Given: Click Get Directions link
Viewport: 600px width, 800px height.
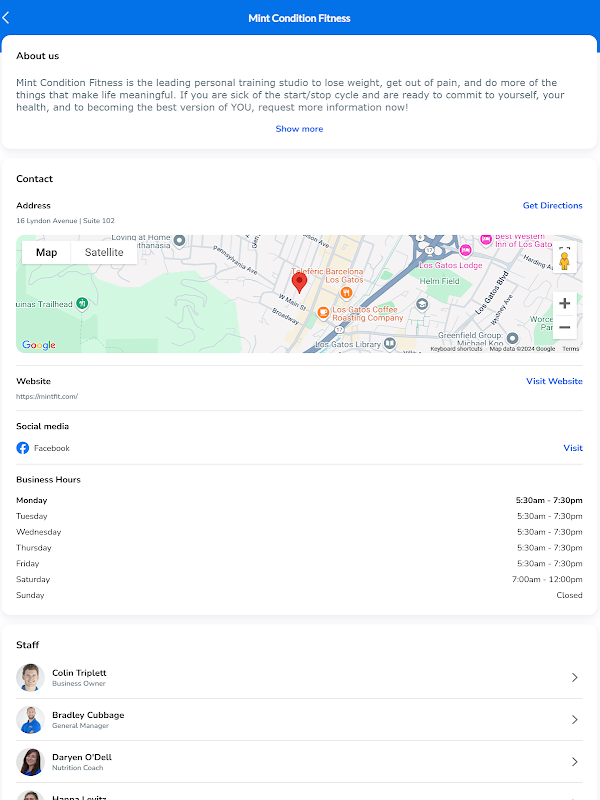Looking at the screenshot, I should click(x=553, y=206).
